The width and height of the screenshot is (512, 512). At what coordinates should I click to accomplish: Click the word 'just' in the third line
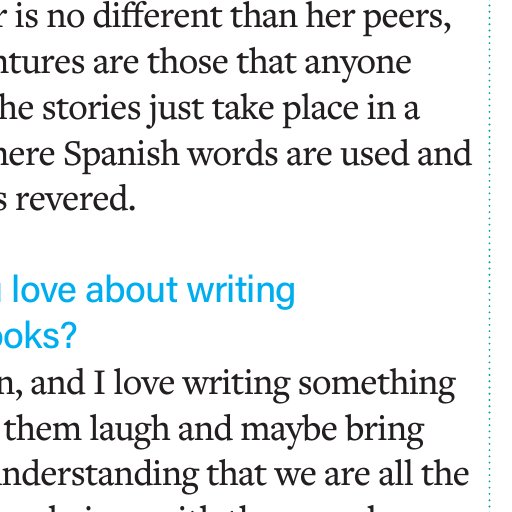176,109
